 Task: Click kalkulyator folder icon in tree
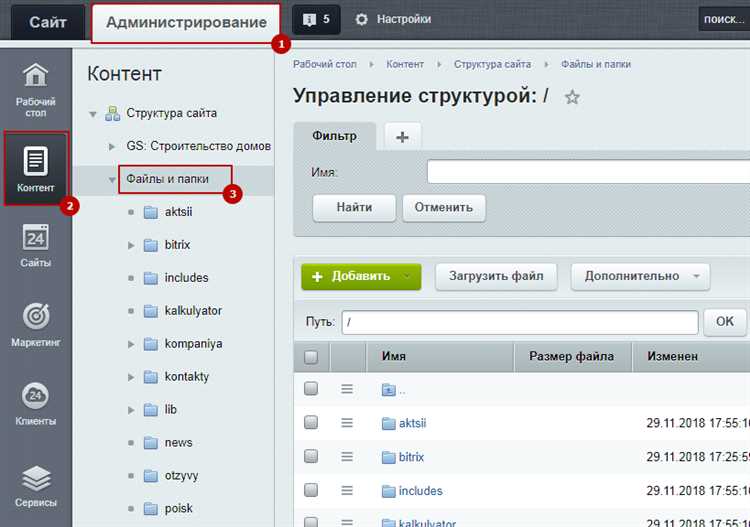pos(151,311)
